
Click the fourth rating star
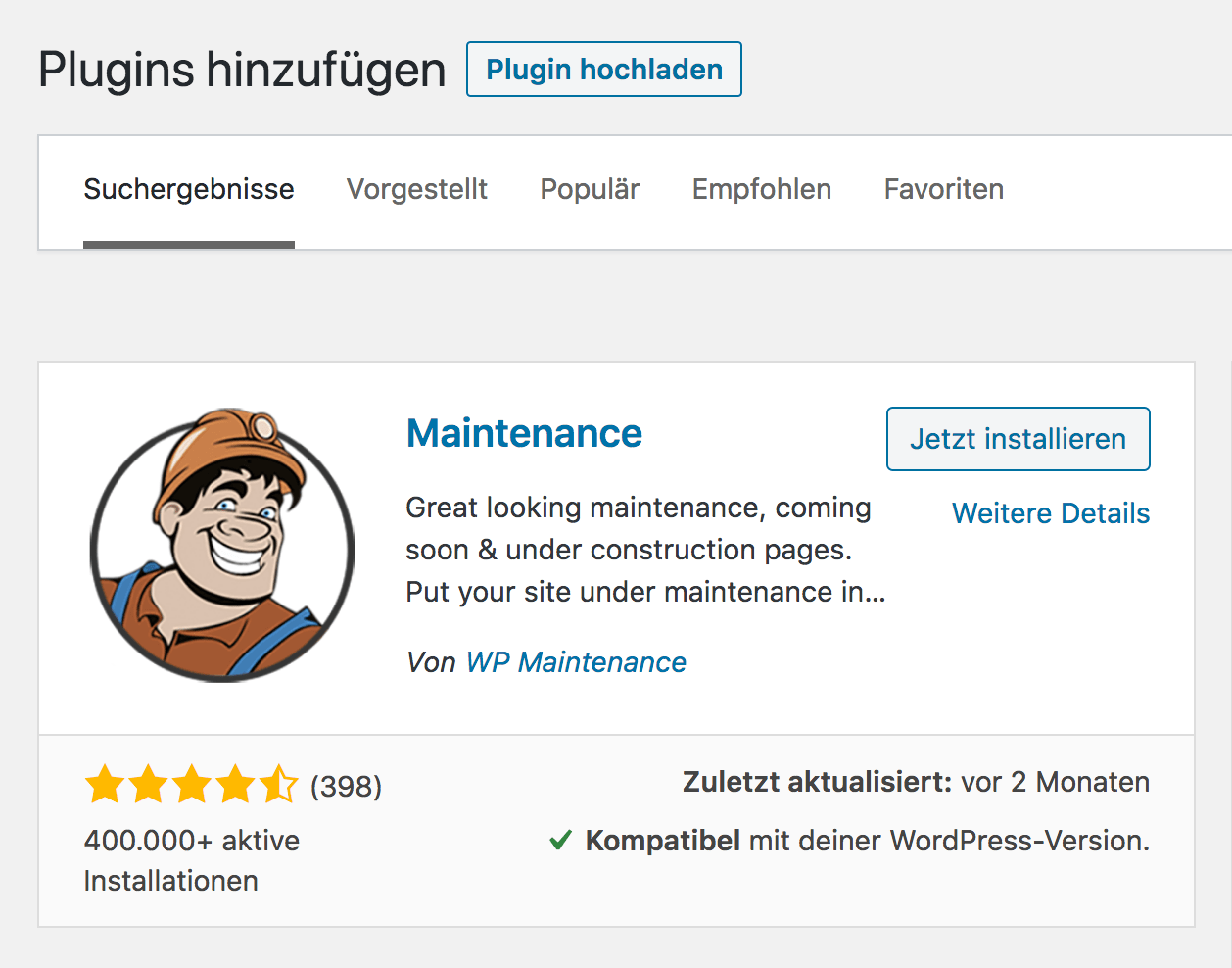coord(235,785)
